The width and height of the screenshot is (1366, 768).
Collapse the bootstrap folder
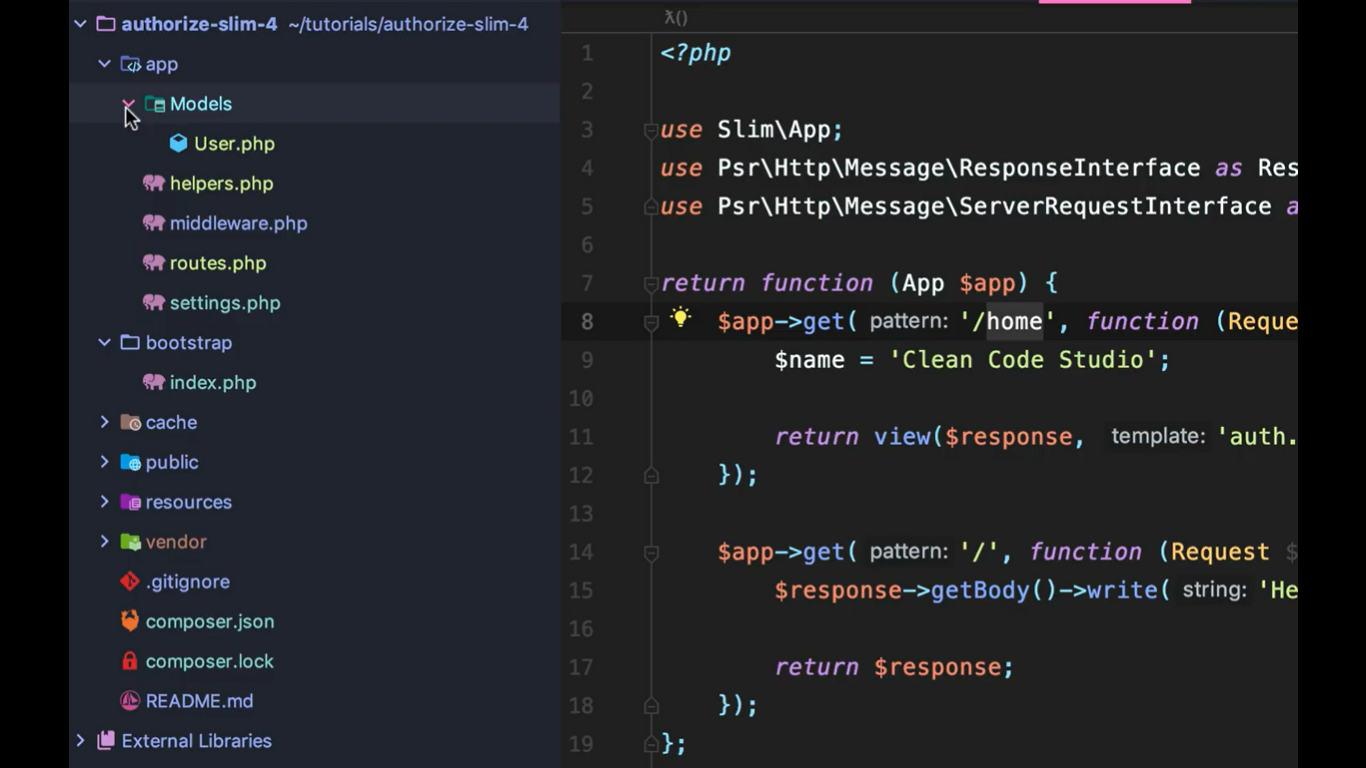(x=104, y=342)
